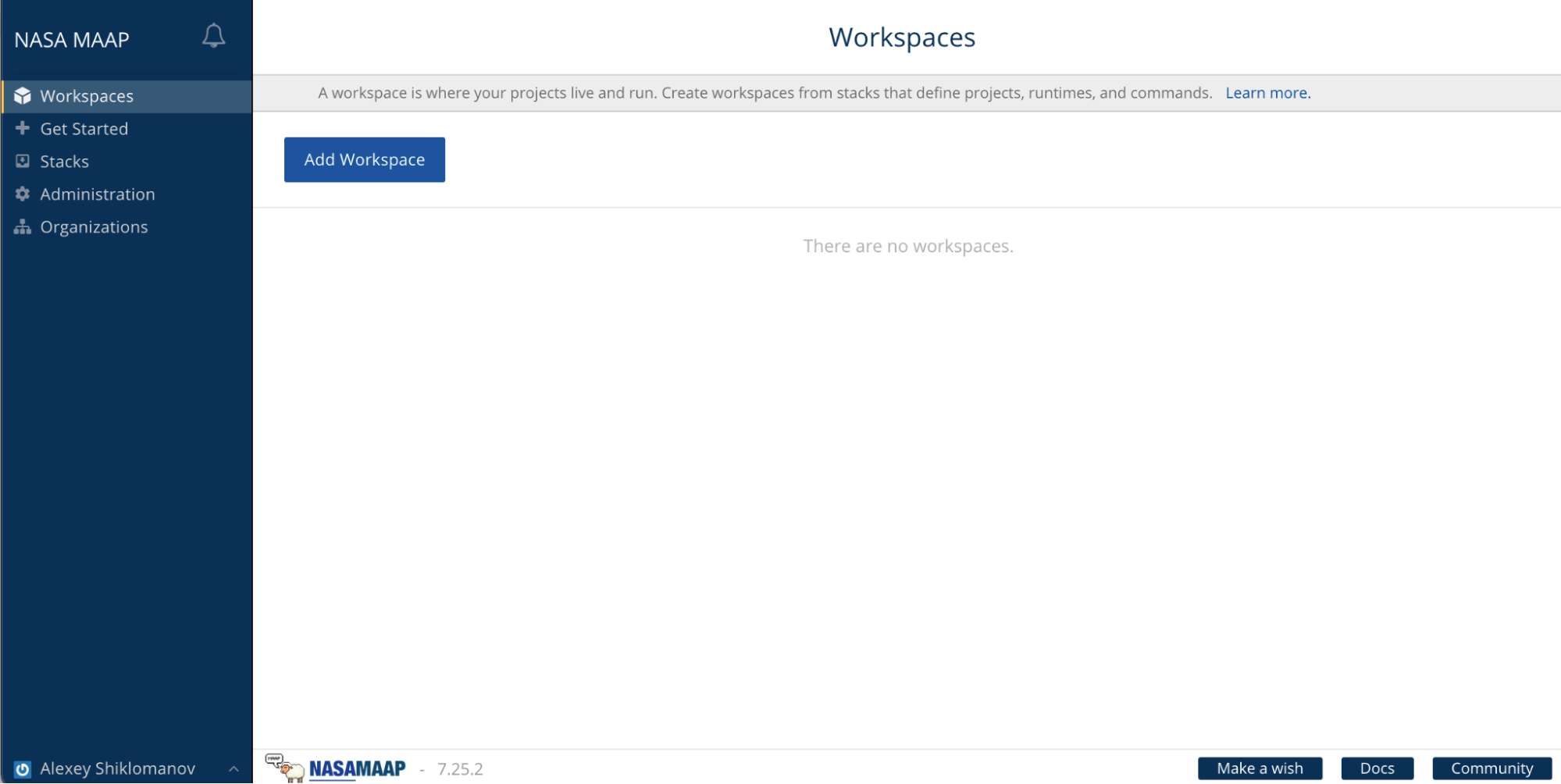Click the Alexey Shiklomanov user name
This screenshot has width=1561, height=784.
point(118,769)
